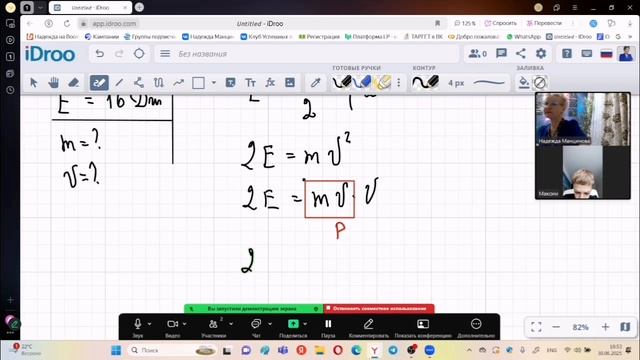
Task: Open the Windows Start menu
Action: point(116,350)
